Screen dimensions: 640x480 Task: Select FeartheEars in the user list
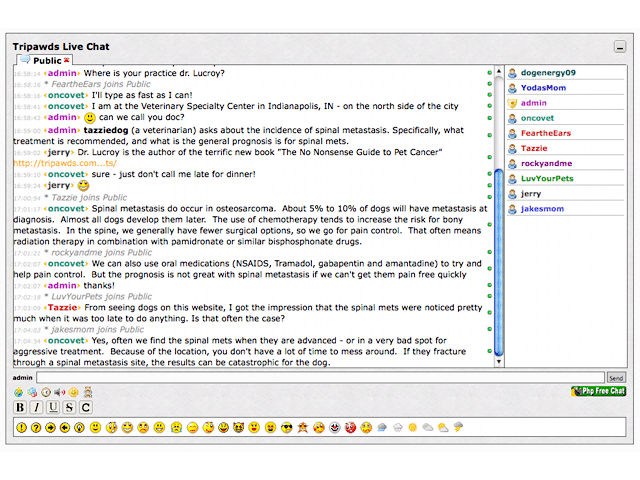[x=546, y=133]
